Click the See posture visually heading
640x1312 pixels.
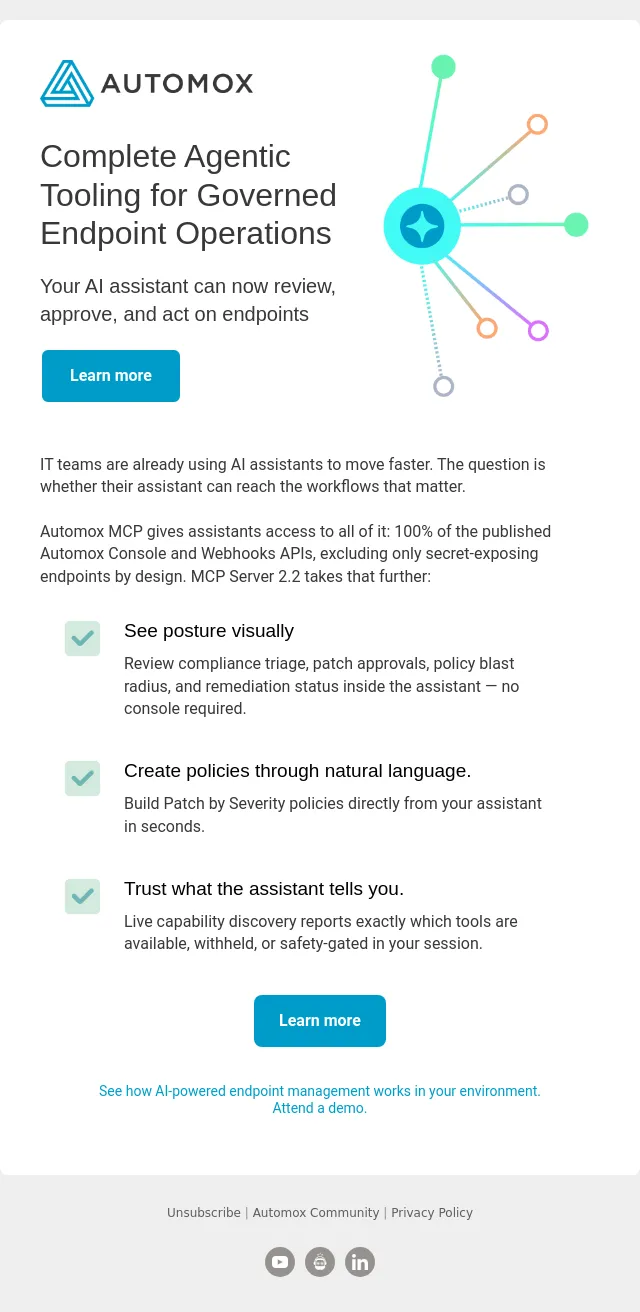[209, 631]
